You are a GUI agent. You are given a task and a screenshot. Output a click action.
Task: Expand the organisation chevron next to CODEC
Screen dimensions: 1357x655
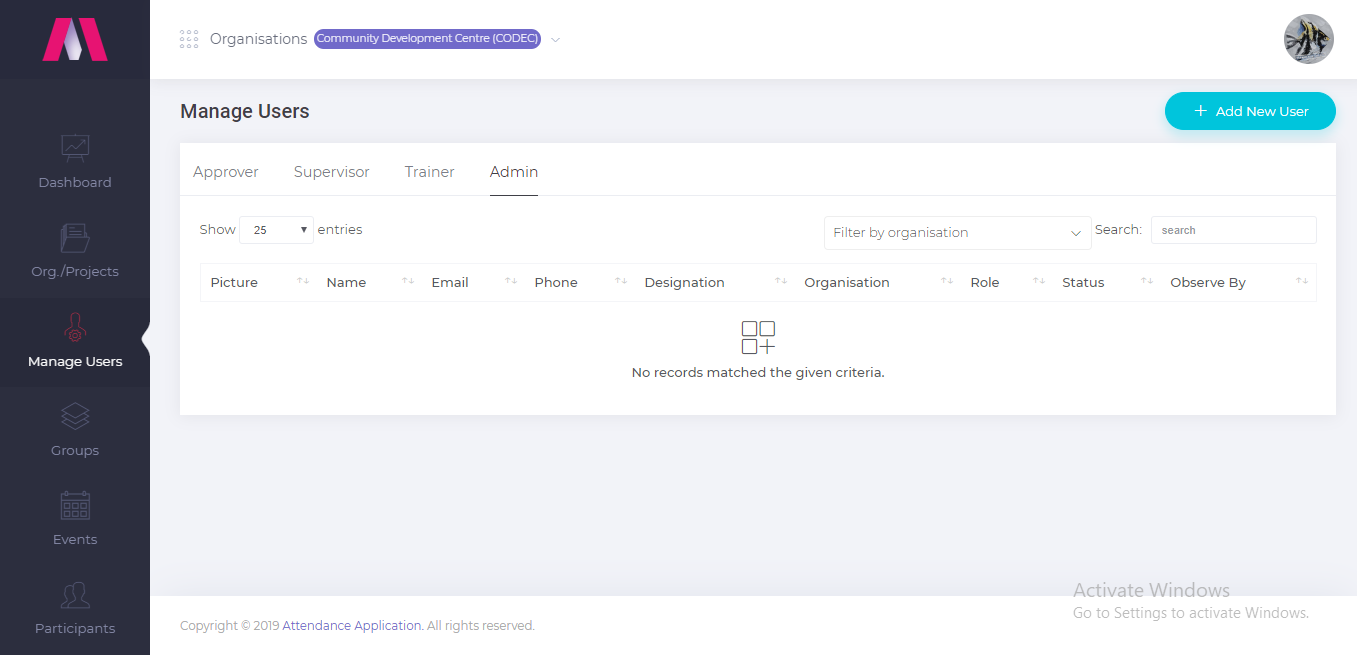556,40
